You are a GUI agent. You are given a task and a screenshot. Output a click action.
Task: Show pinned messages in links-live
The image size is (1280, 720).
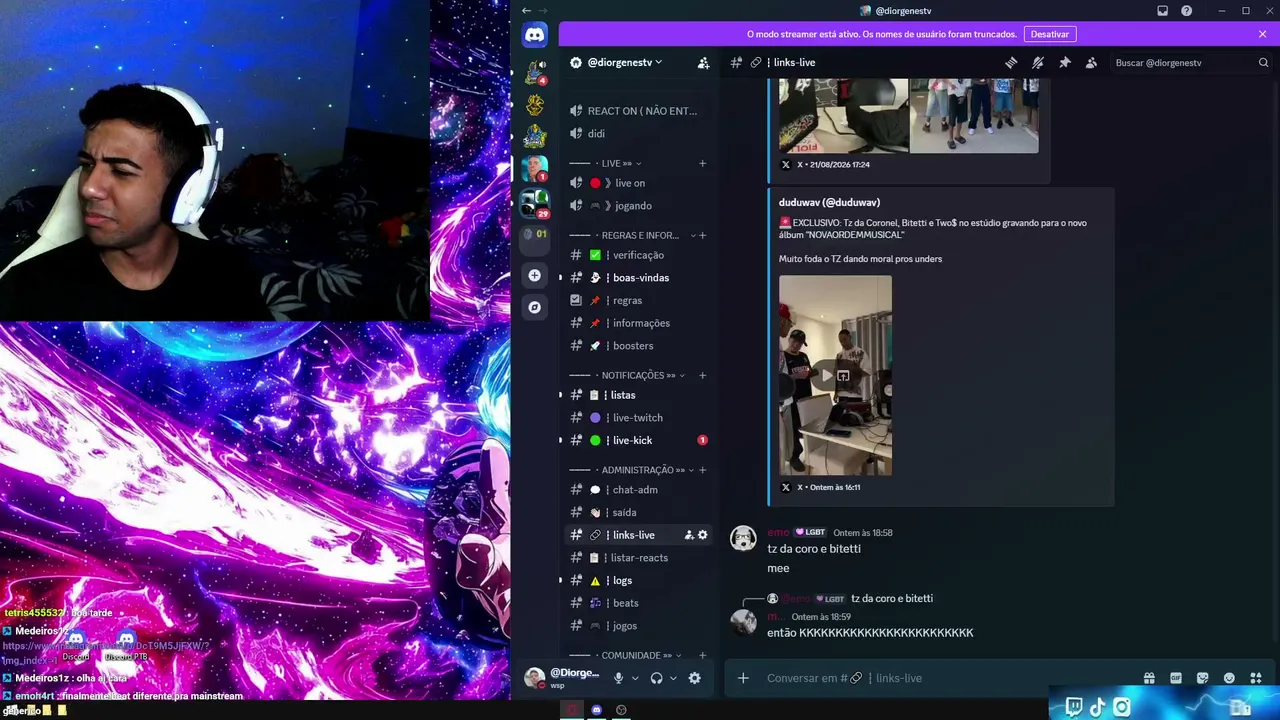tap(1065, 62)
